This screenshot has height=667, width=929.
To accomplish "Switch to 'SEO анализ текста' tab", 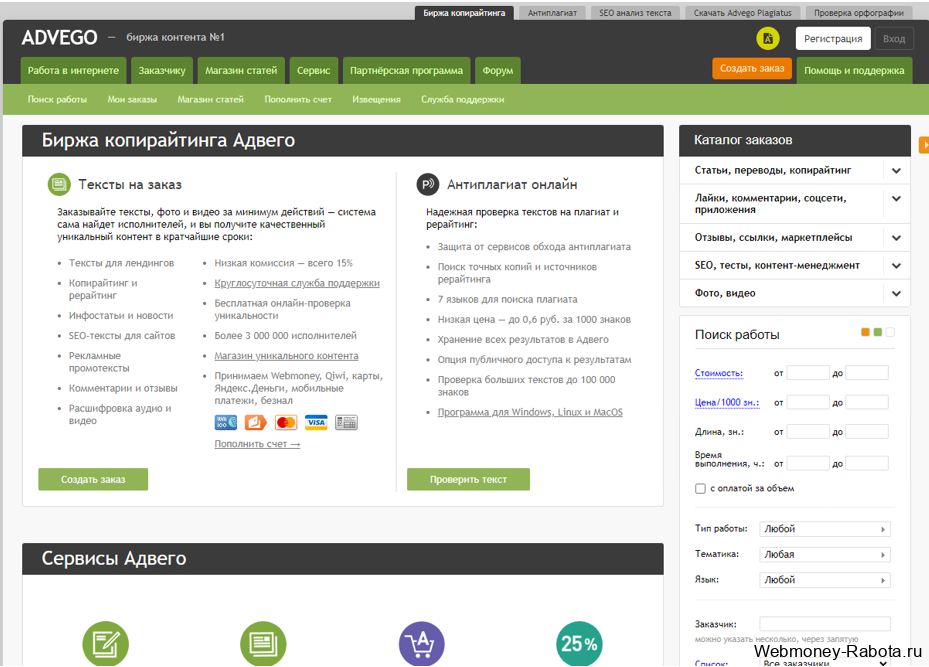I will pos(635,12).
